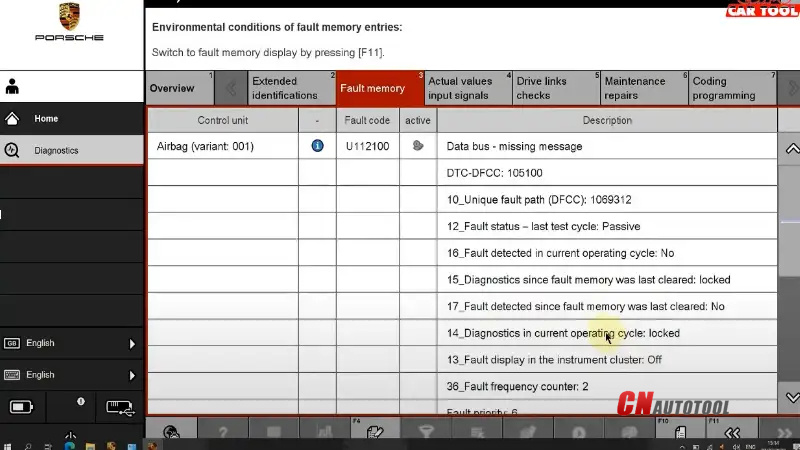Open the Windows Start menu
Image resolution: width=800 pixels, height=450 pixels.
pyautogui.click(x=7, y=446)
